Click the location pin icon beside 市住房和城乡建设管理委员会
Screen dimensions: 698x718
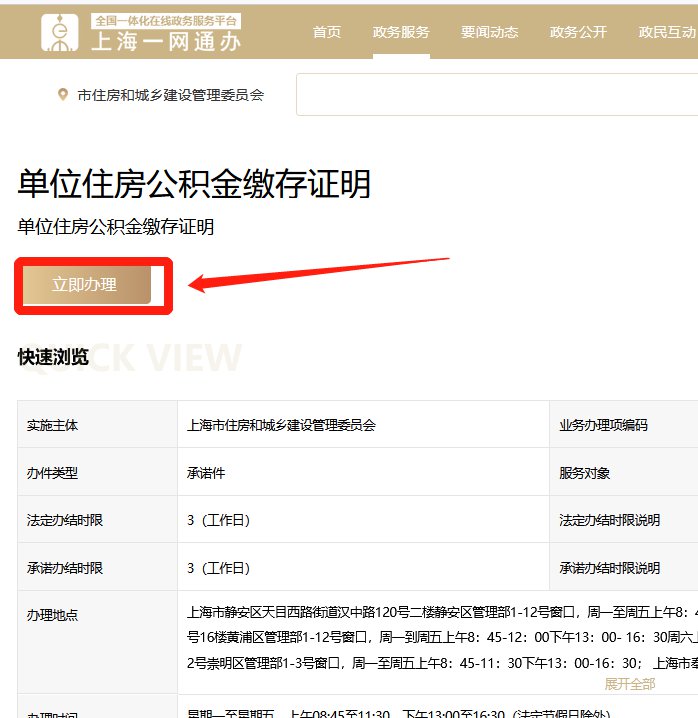63,95
